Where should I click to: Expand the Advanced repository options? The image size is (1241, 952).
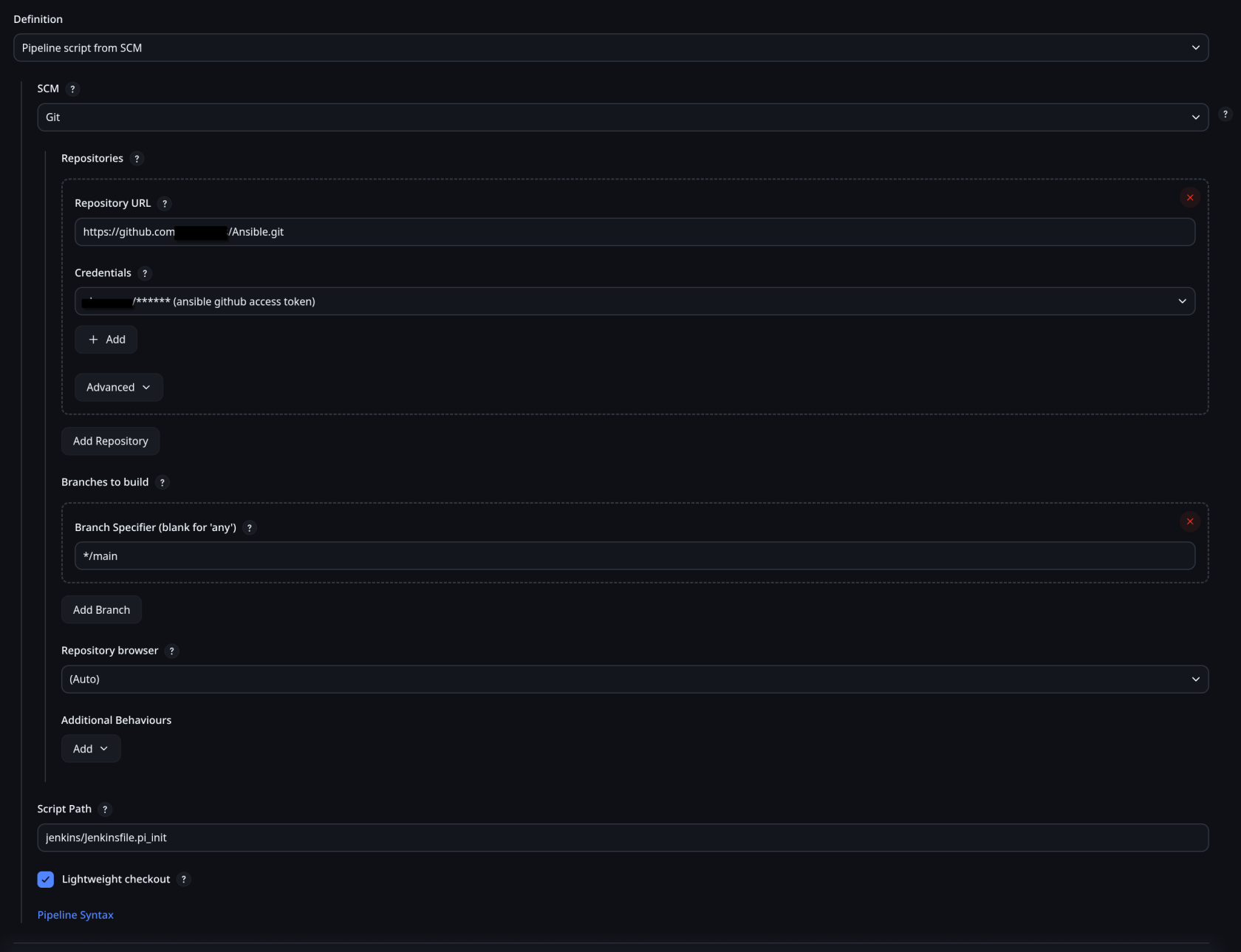[x=118, y=388]
